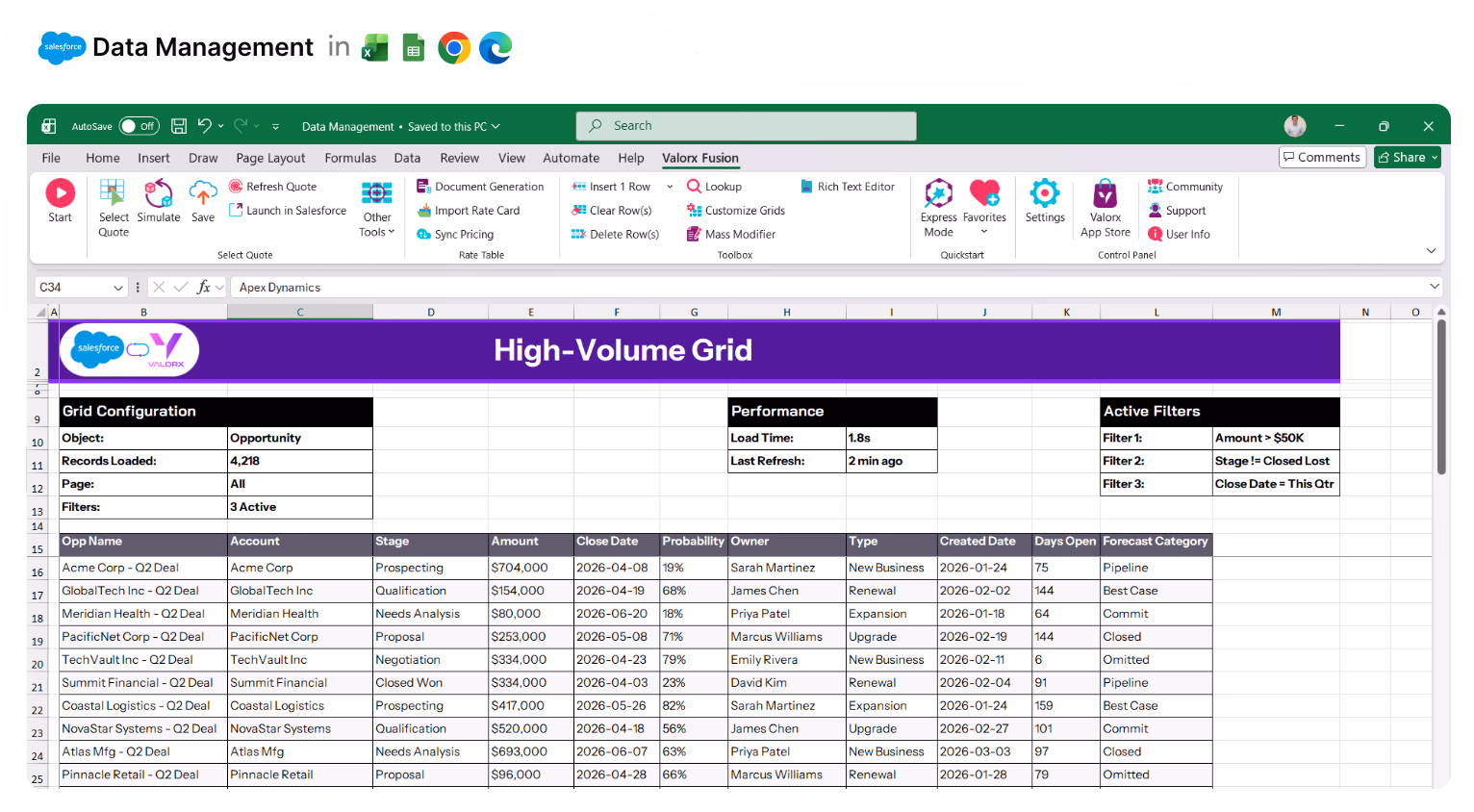This screenshot has width=1474, height=812.
Task: Run Sync Pricing from the Rate Table group
Action: pyautogui.click(x=462, y=234)
